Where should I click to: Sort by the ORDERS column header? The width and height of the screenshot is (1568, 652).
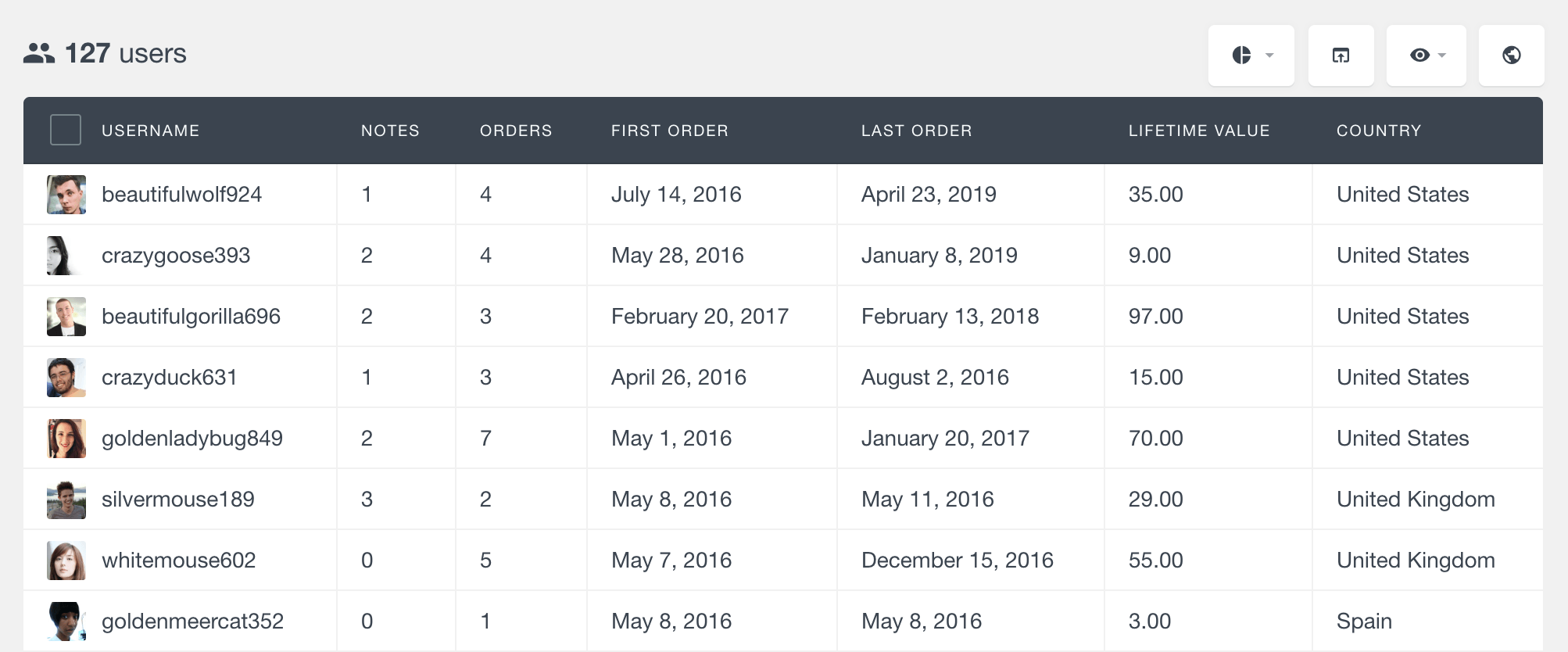pyautogui.click(x=516, y=131)
